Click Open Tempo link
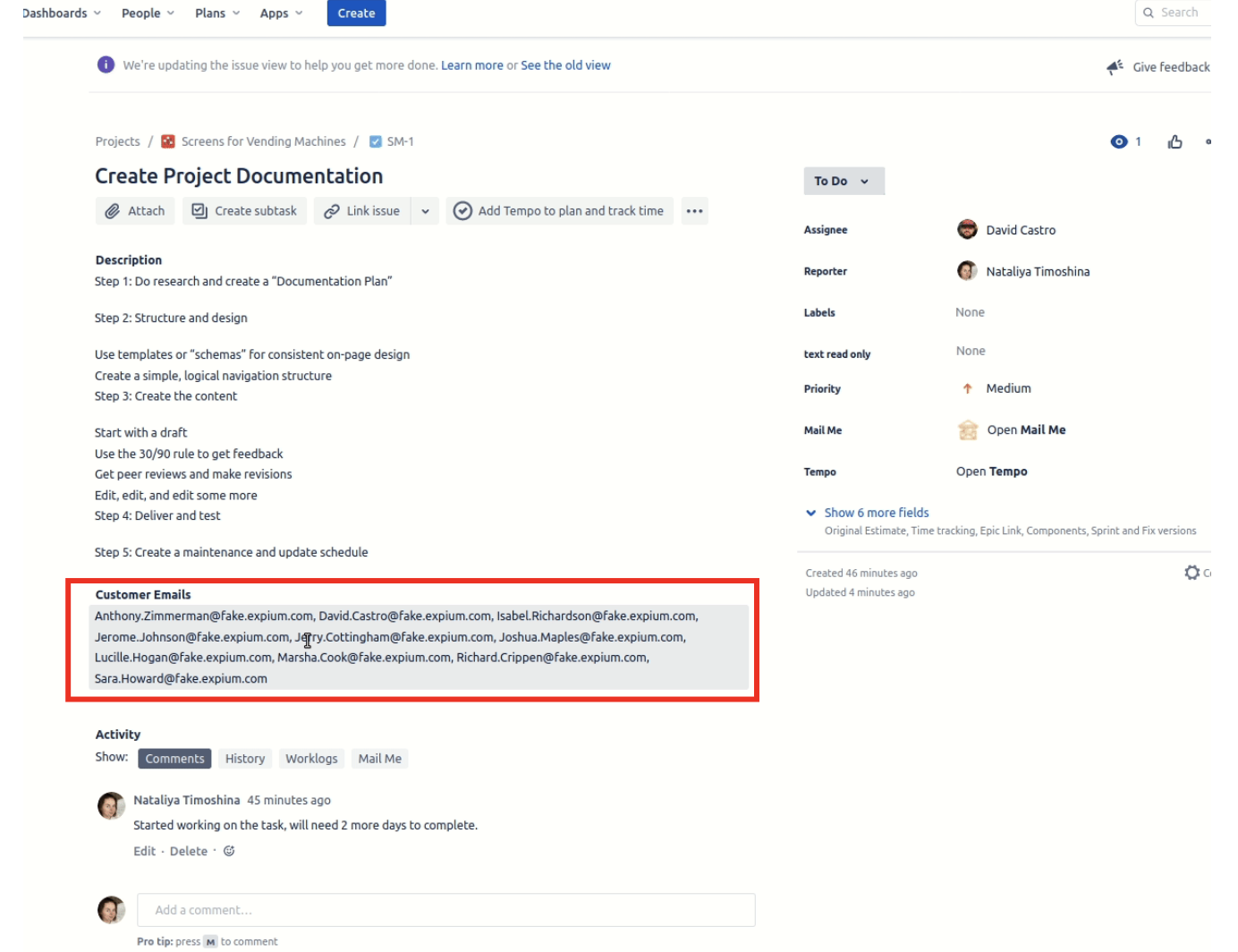1238x952 pixels. coord(992,472)
